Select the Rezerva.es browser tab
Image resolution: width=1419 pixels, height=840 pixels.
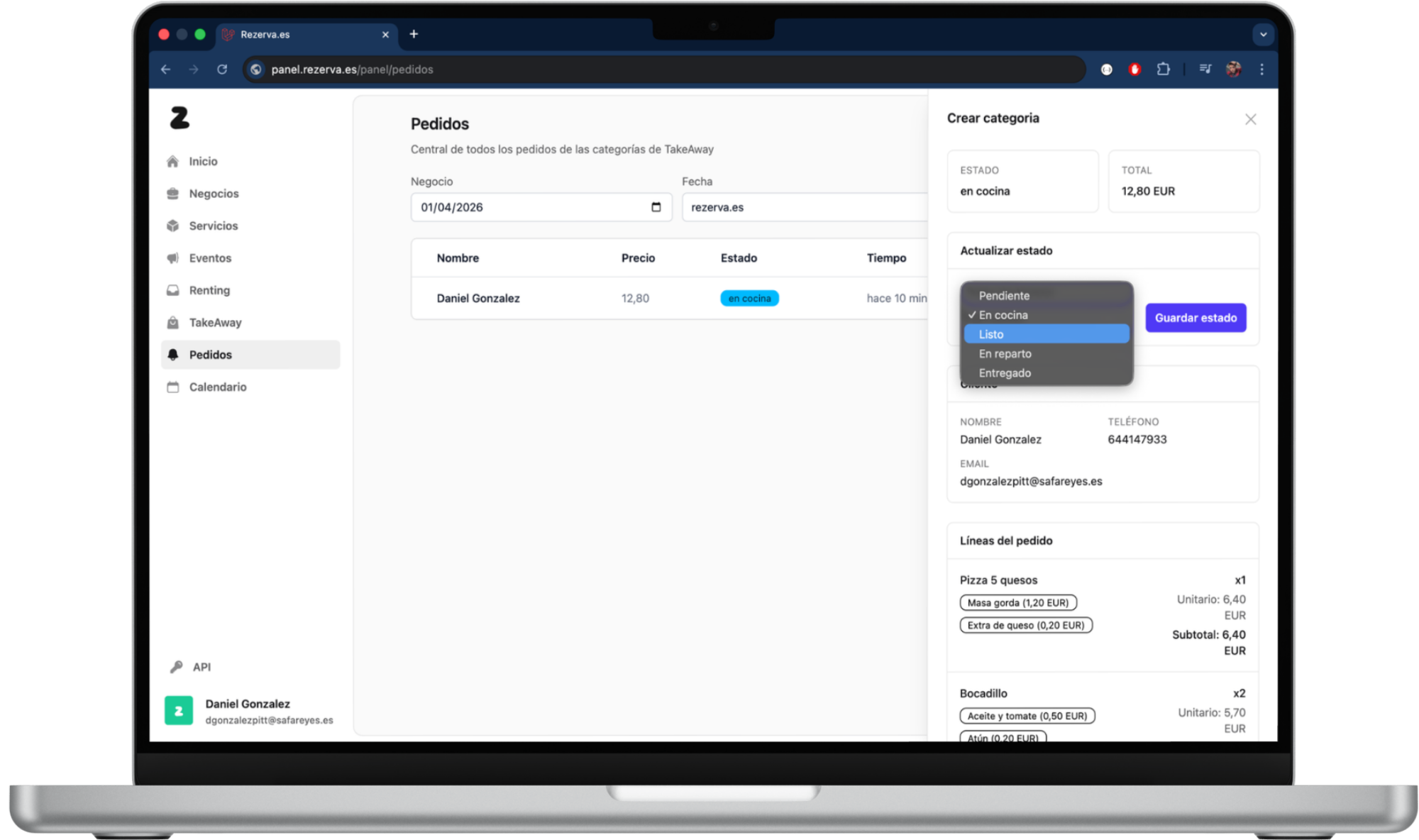click(x=307, y=34)
